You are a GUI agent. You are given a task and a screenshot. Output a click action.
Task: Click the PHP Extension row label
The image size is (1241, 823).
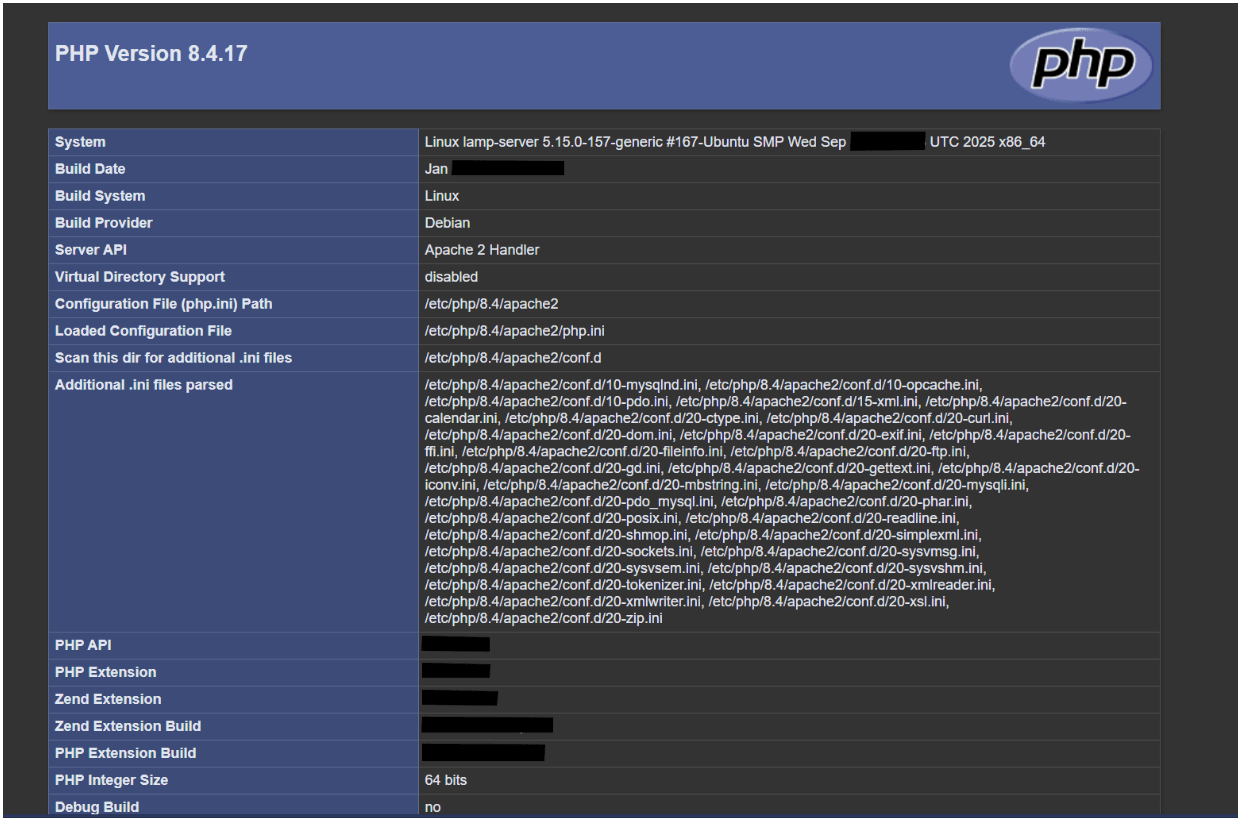[x=105, y=673]
